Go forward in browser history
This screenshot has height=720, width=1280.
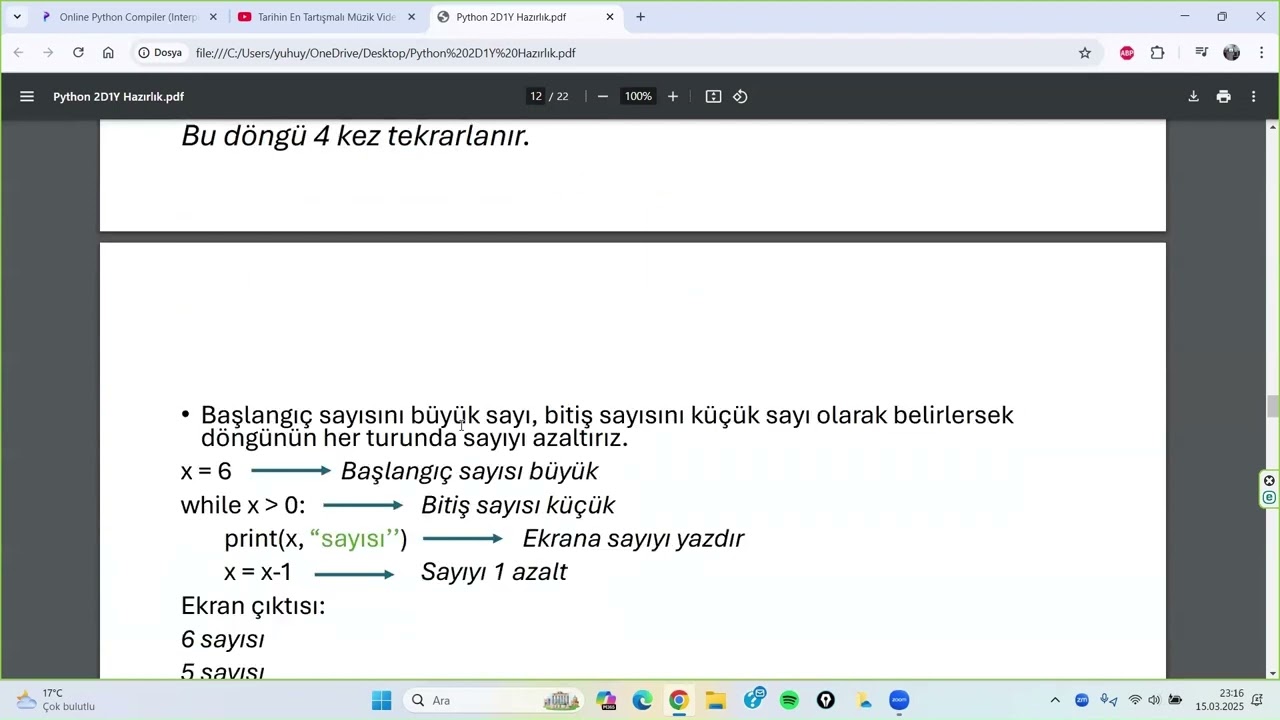[x=48, y=53]
